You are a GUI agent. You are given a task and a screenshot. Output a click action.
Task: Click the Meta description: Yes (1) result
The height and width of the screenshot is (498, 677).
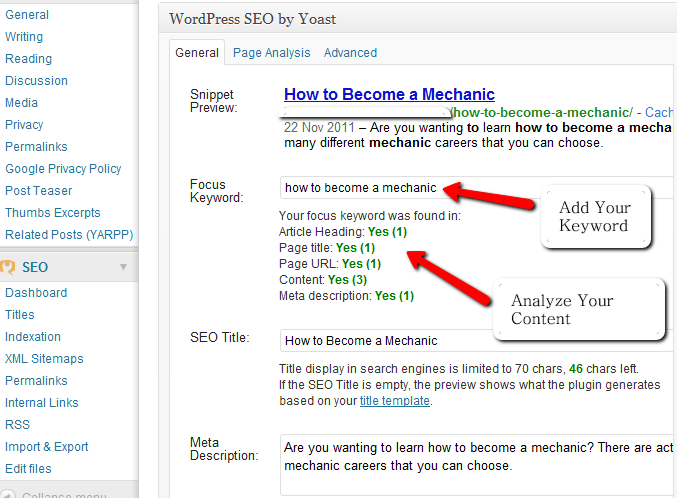346,296
